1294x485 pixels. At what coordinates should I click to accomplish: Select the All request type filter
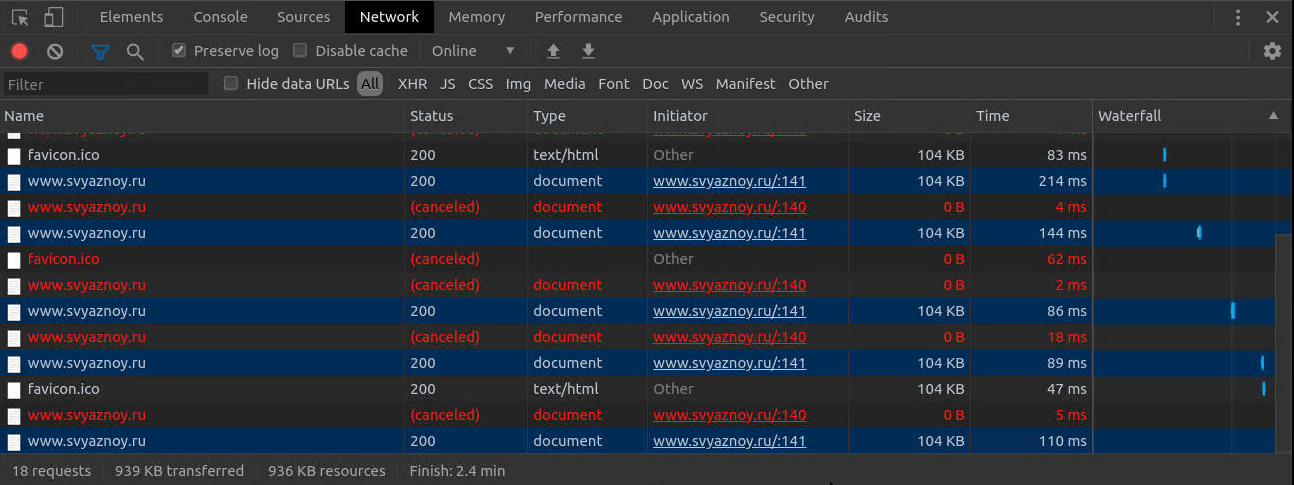point(371,84)
